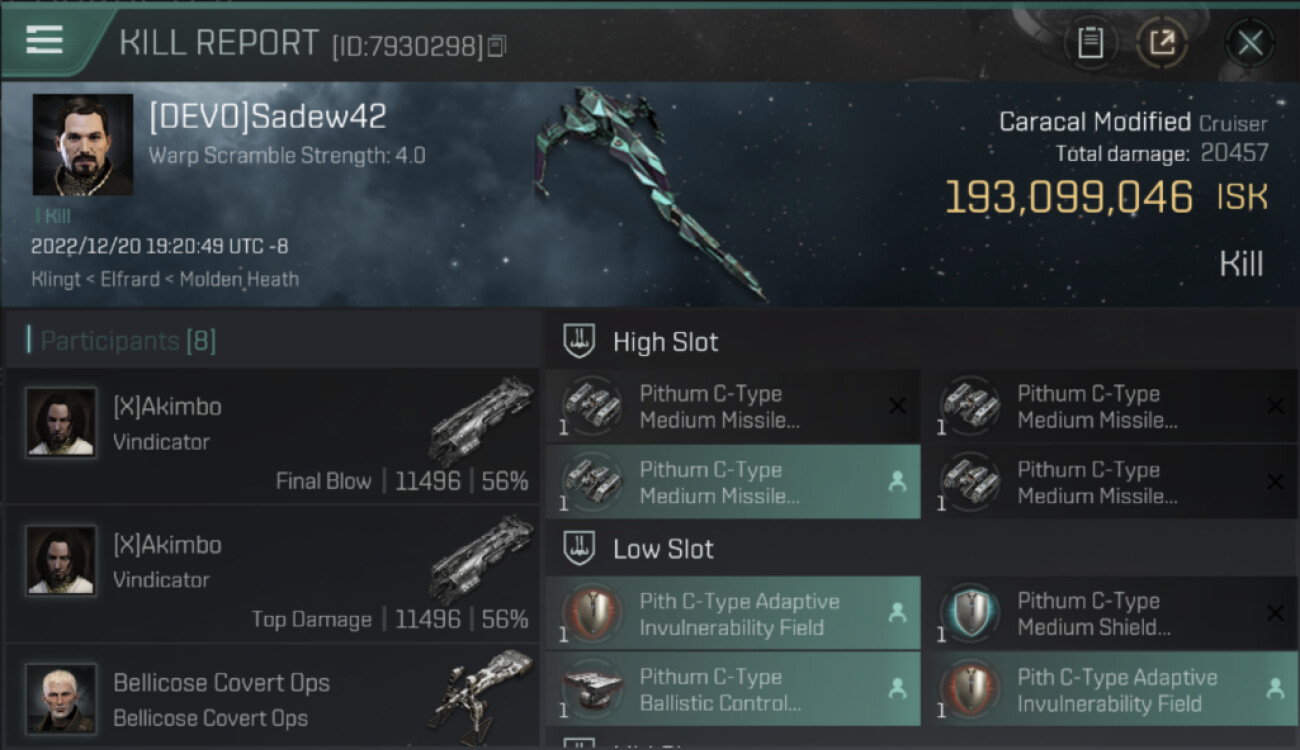Open the first Akimbo participant portrait
Screen dimensions: 1300x750
(x=62, y=423)
